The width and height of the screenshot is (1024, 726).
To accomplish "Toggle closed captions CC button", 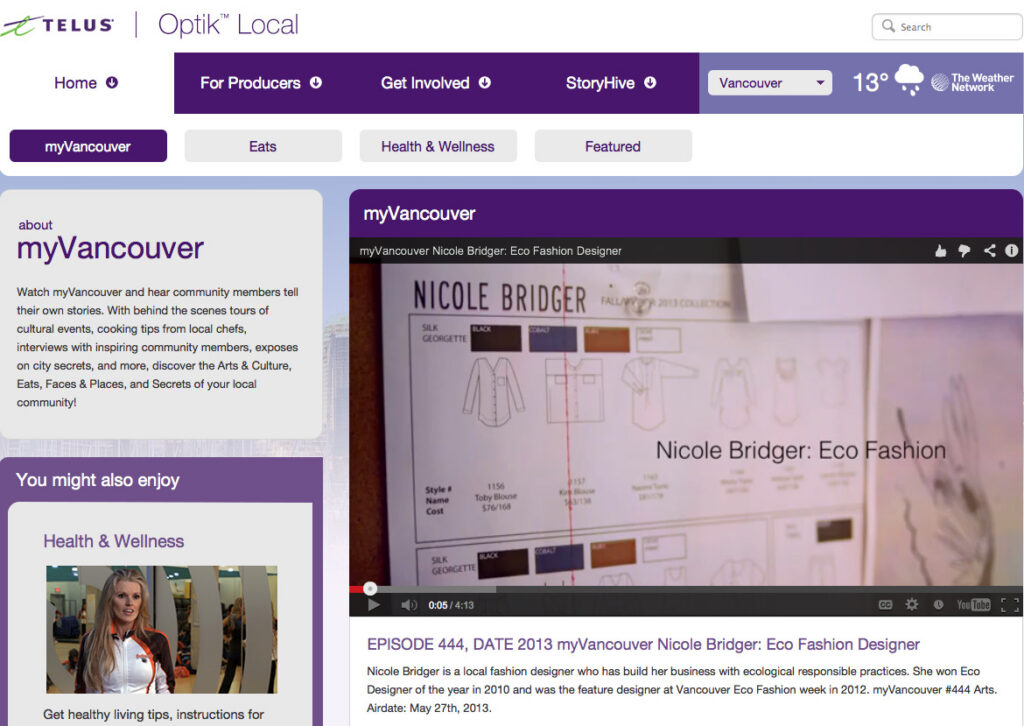I will 886,605.
